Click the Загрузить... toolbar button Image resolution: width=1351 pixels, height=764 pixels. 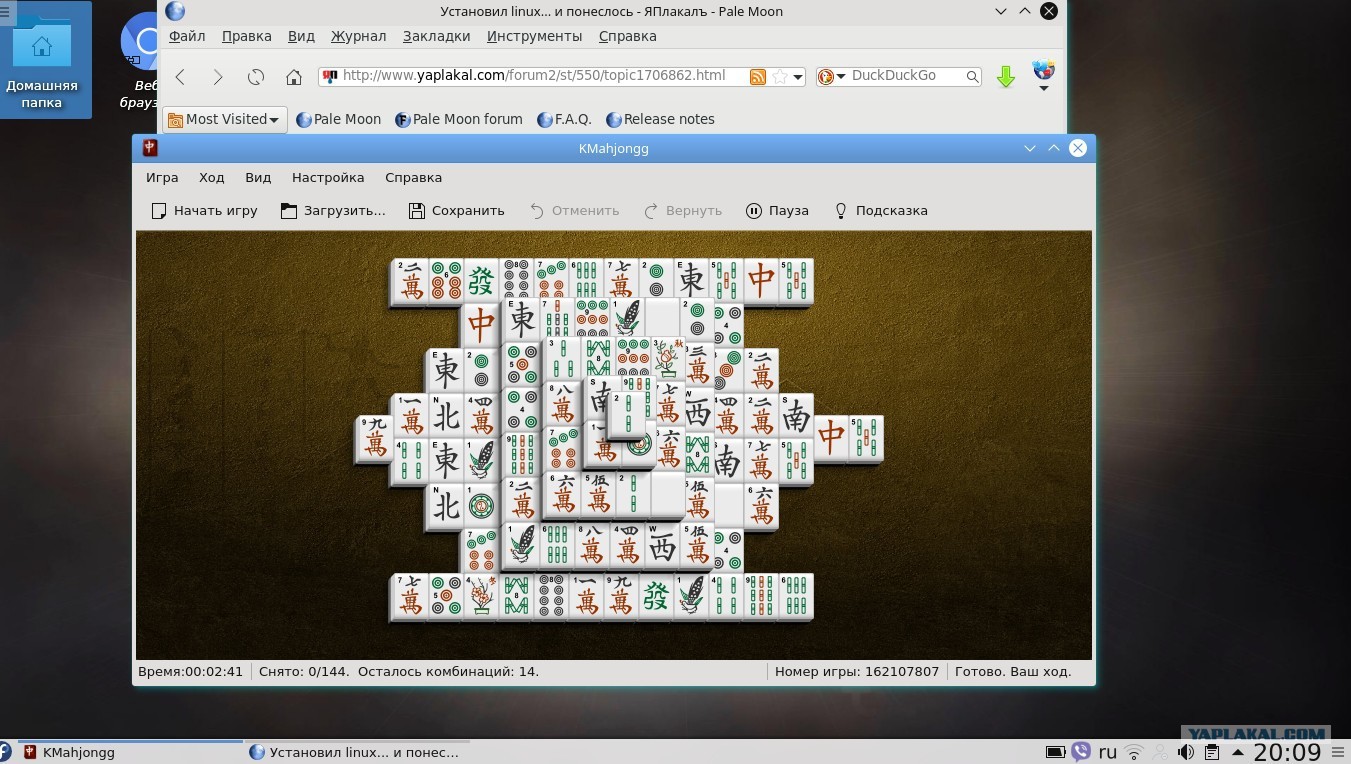click(x=333, y=211)
